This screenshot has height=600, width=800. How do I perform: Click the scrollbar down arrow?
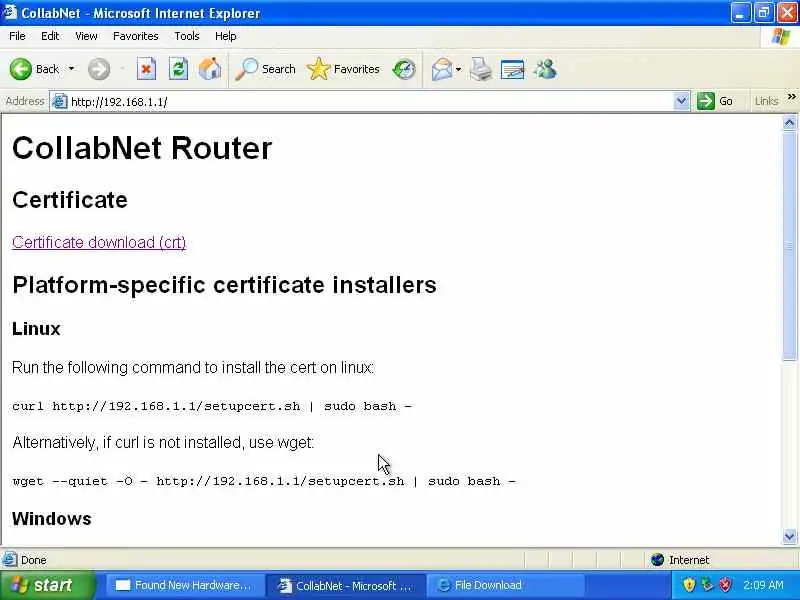click(789, 536)
